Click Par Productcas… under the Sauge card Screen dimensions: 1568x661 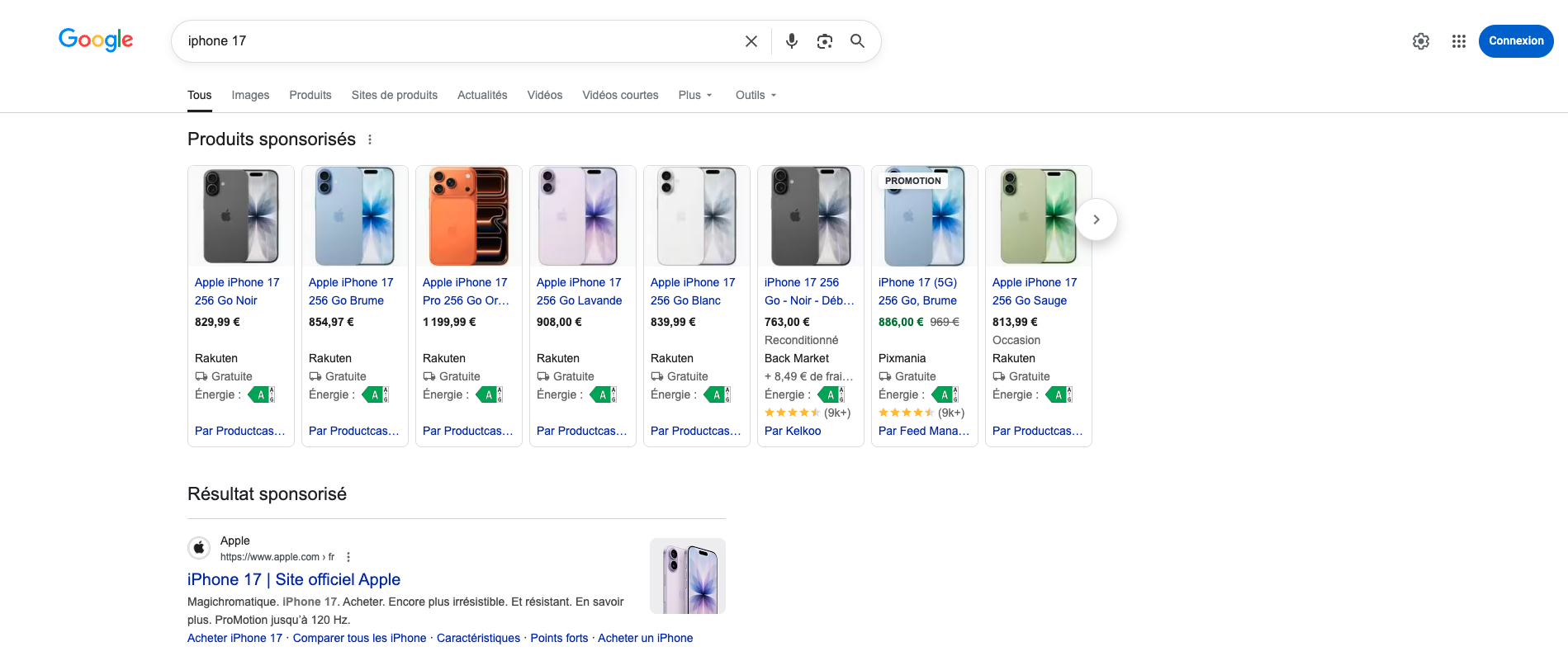coord(1038,431)
